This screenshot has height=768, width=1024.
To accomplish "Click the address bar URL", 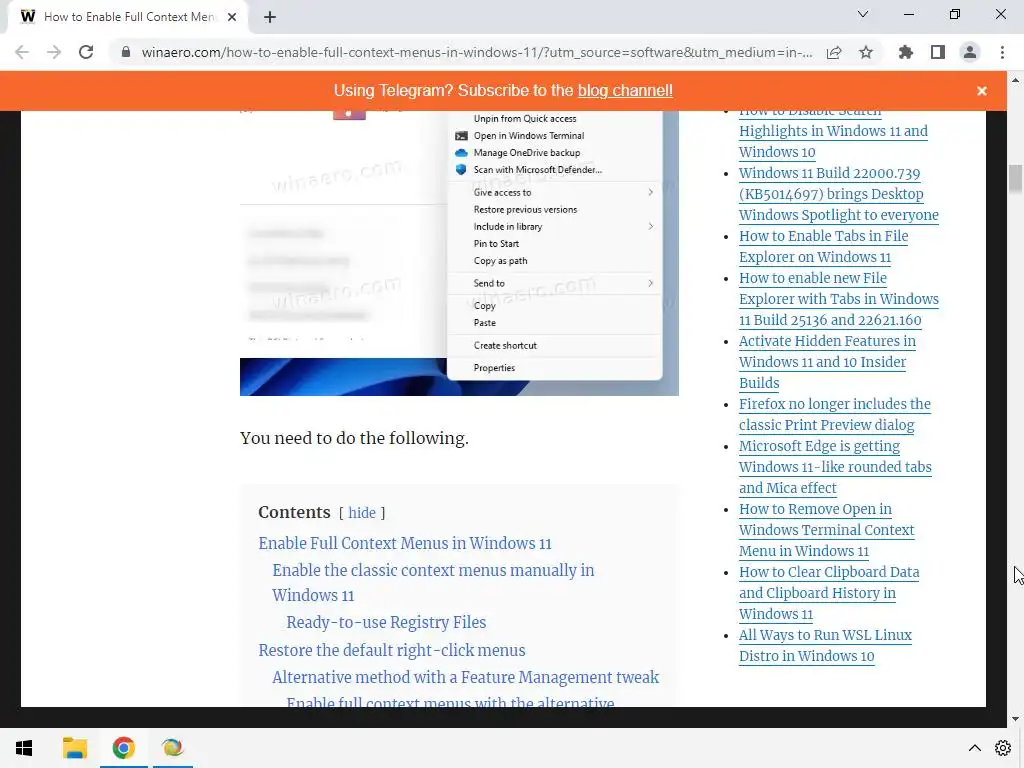I will pyautogui.click(x=477, y=52).
